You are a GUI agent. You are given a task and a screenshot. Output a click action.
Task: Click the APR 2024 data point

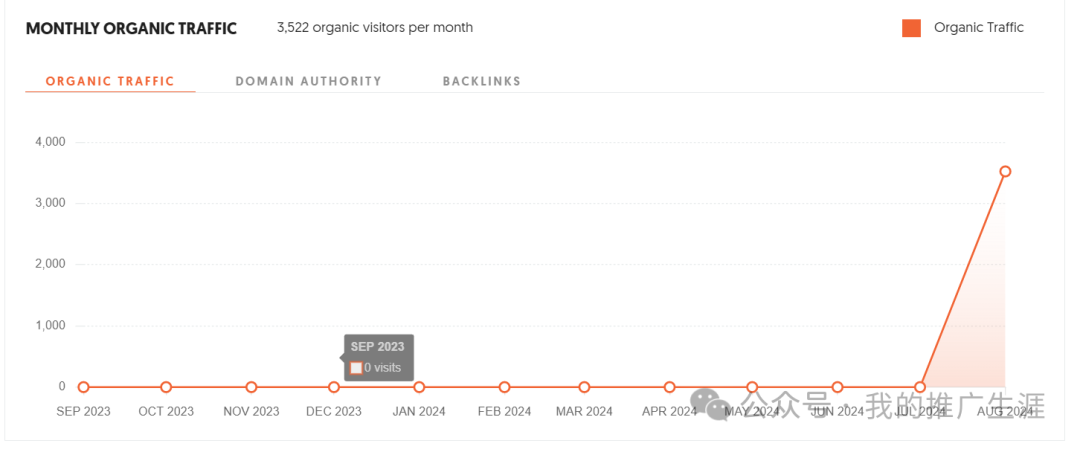point(669,387)
